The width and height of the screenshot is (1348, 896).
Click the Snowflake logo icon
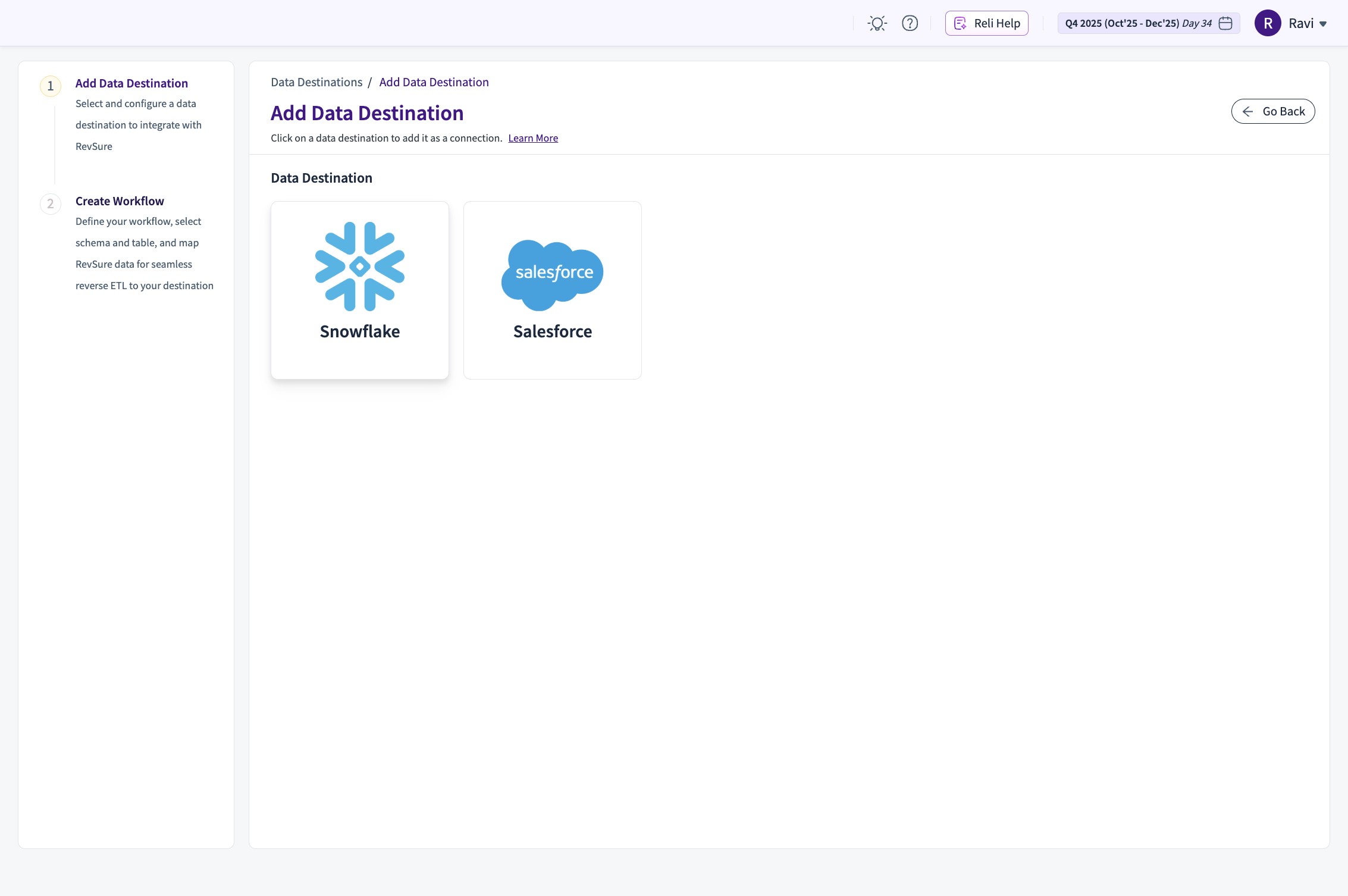click(360, 266)
